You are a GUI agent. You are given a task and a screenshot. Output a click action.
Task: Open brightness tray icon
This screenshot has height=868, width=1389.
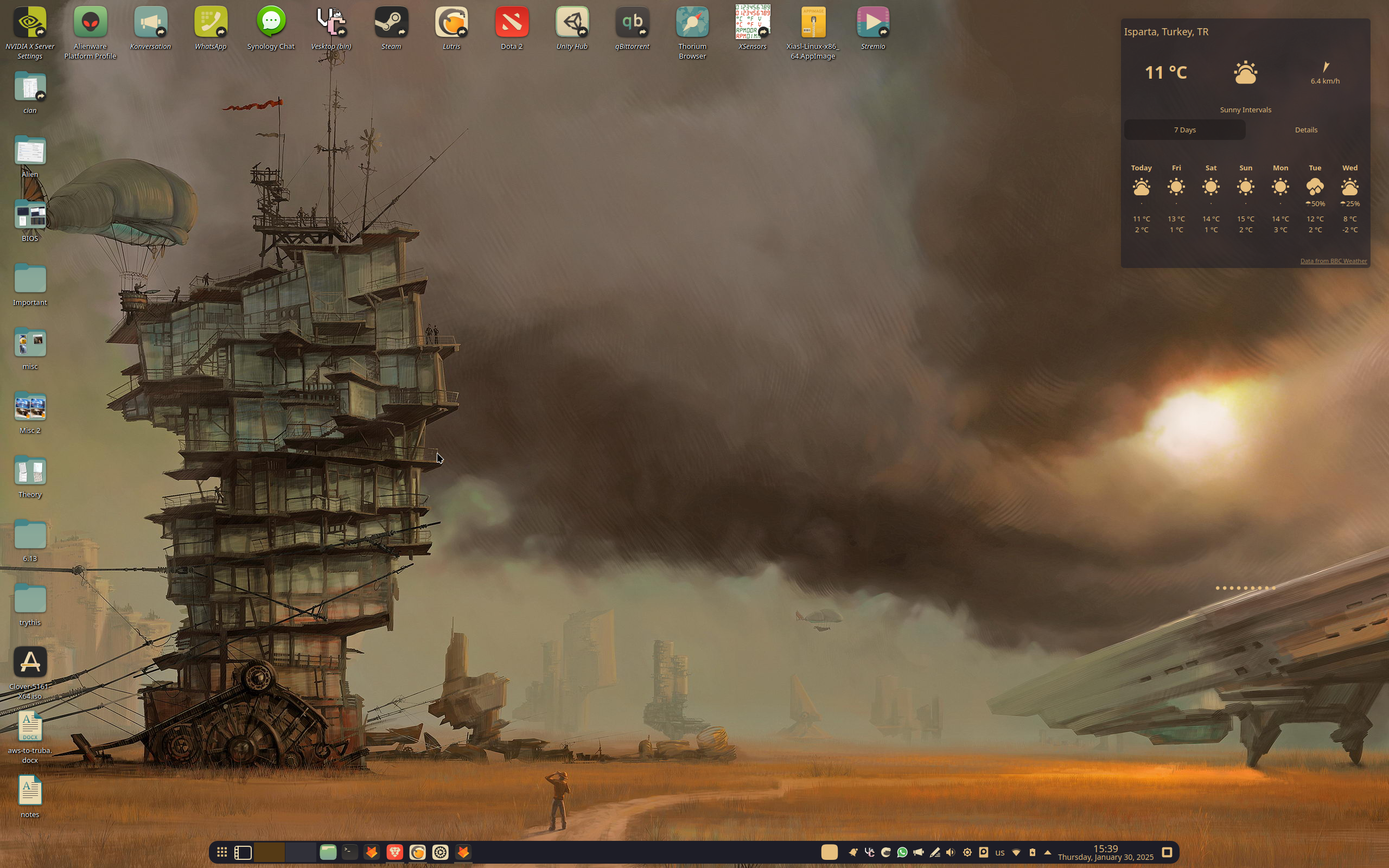pyautogui.click(x=967, y=852)
